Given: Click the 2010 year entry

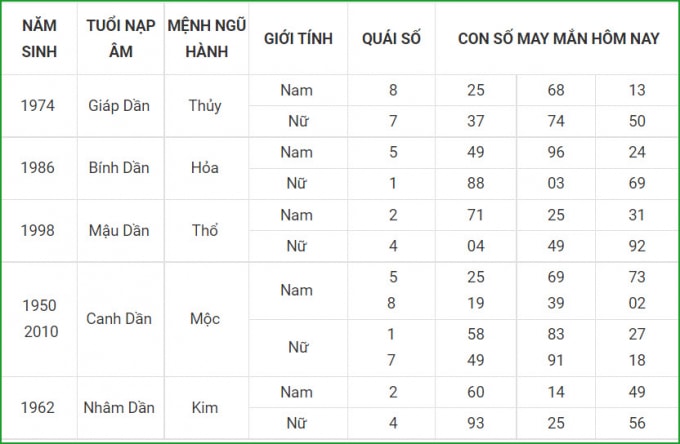Looking at the screenshot, I should (41, 332).
